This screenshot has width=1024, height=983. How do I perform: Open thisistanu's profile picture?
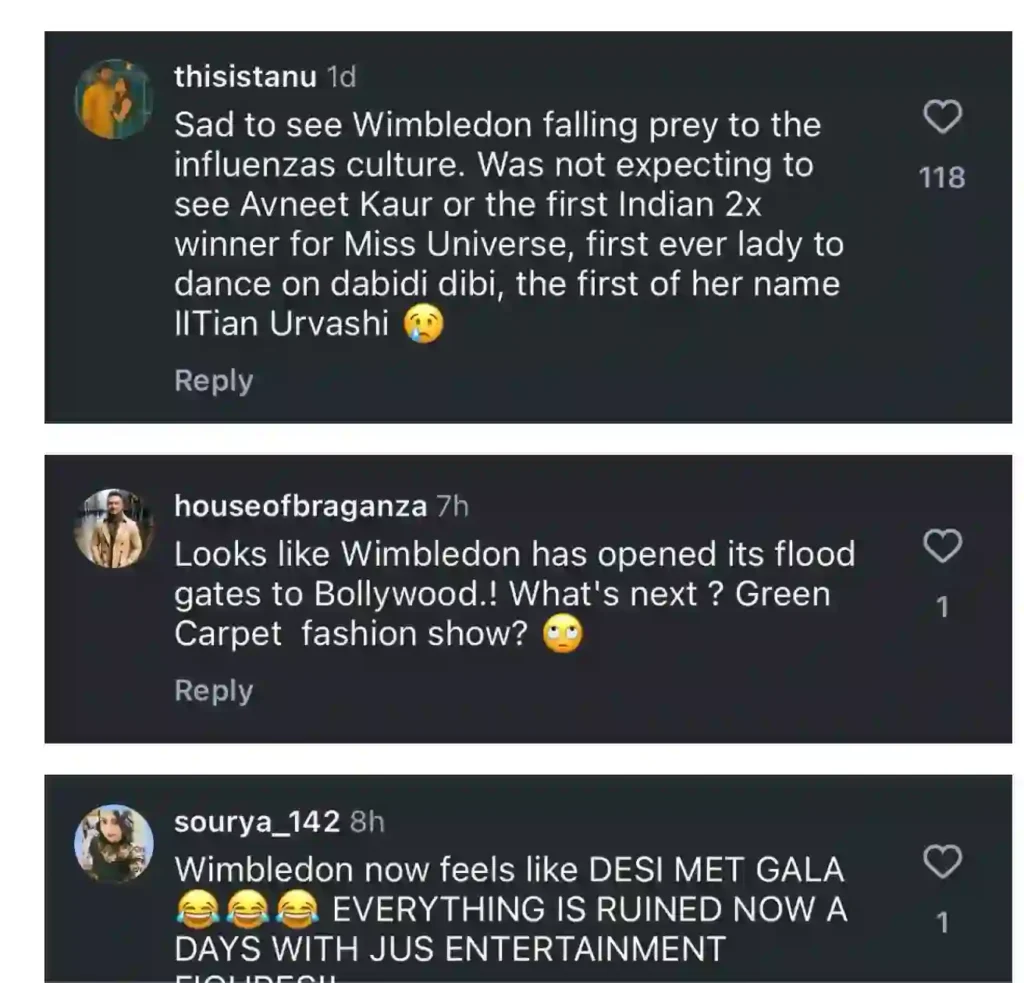coord(113,98)
